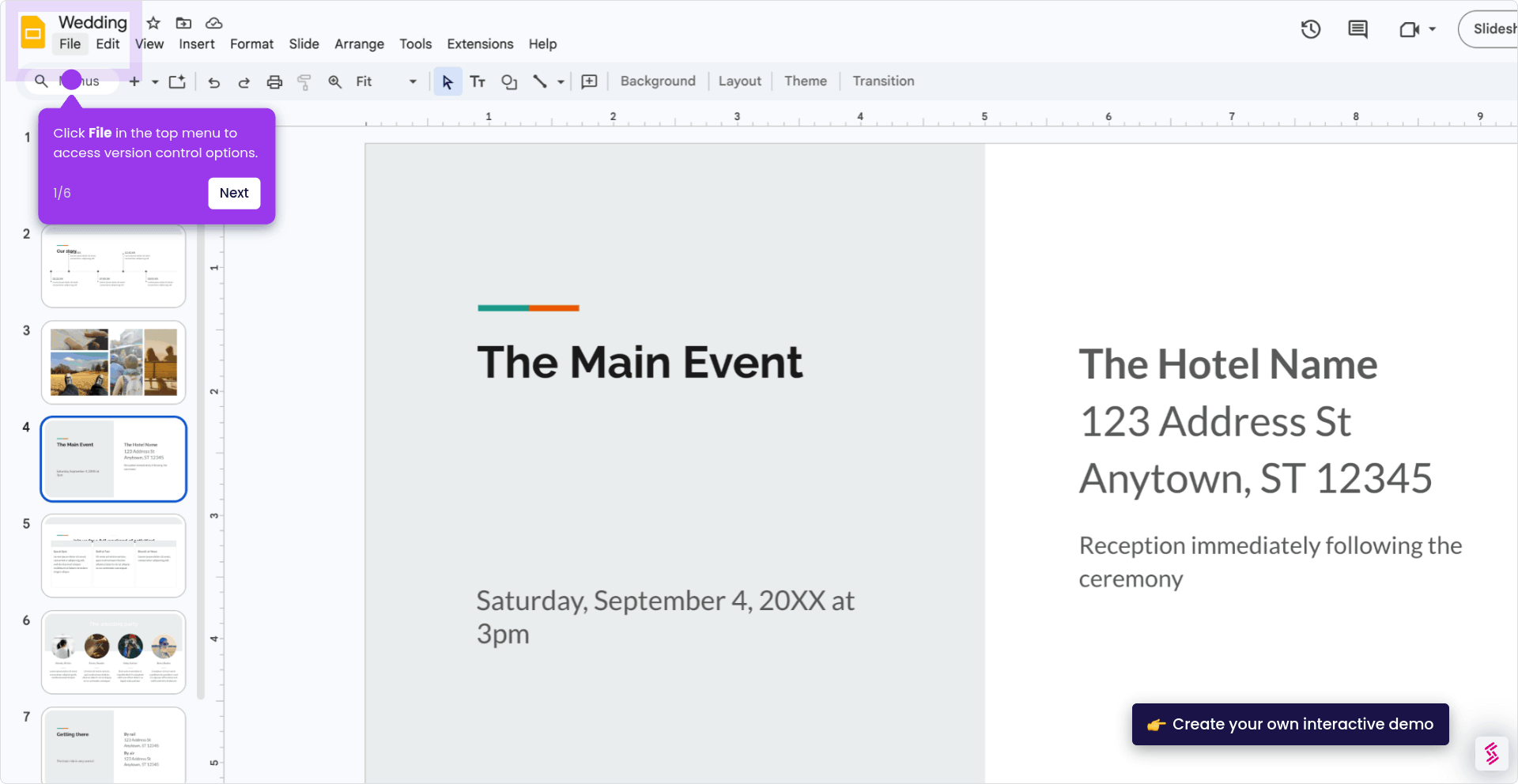Open the Edit menu
This screenshot has width=1518, height=784.
coord(108,44)
